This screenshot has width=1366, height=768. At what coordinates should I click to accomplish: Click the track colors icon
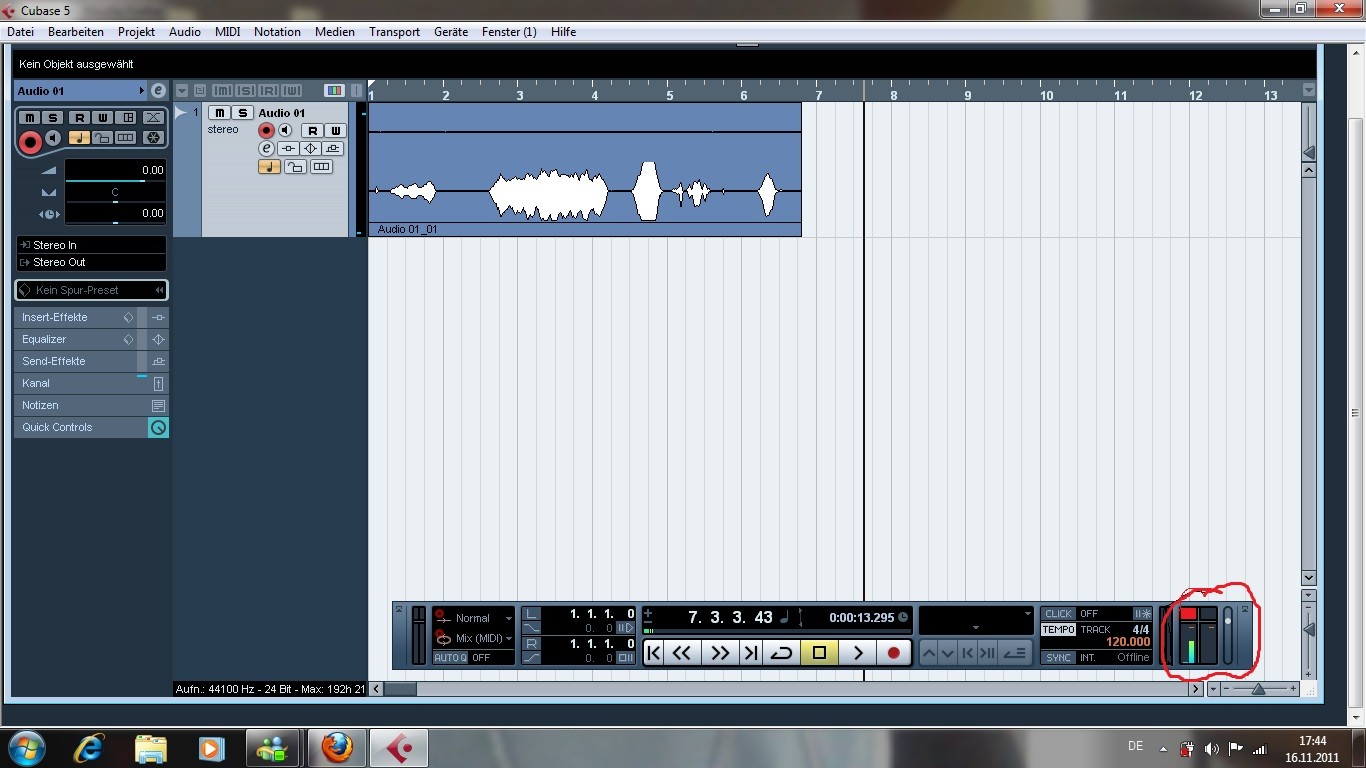point(334,90)
